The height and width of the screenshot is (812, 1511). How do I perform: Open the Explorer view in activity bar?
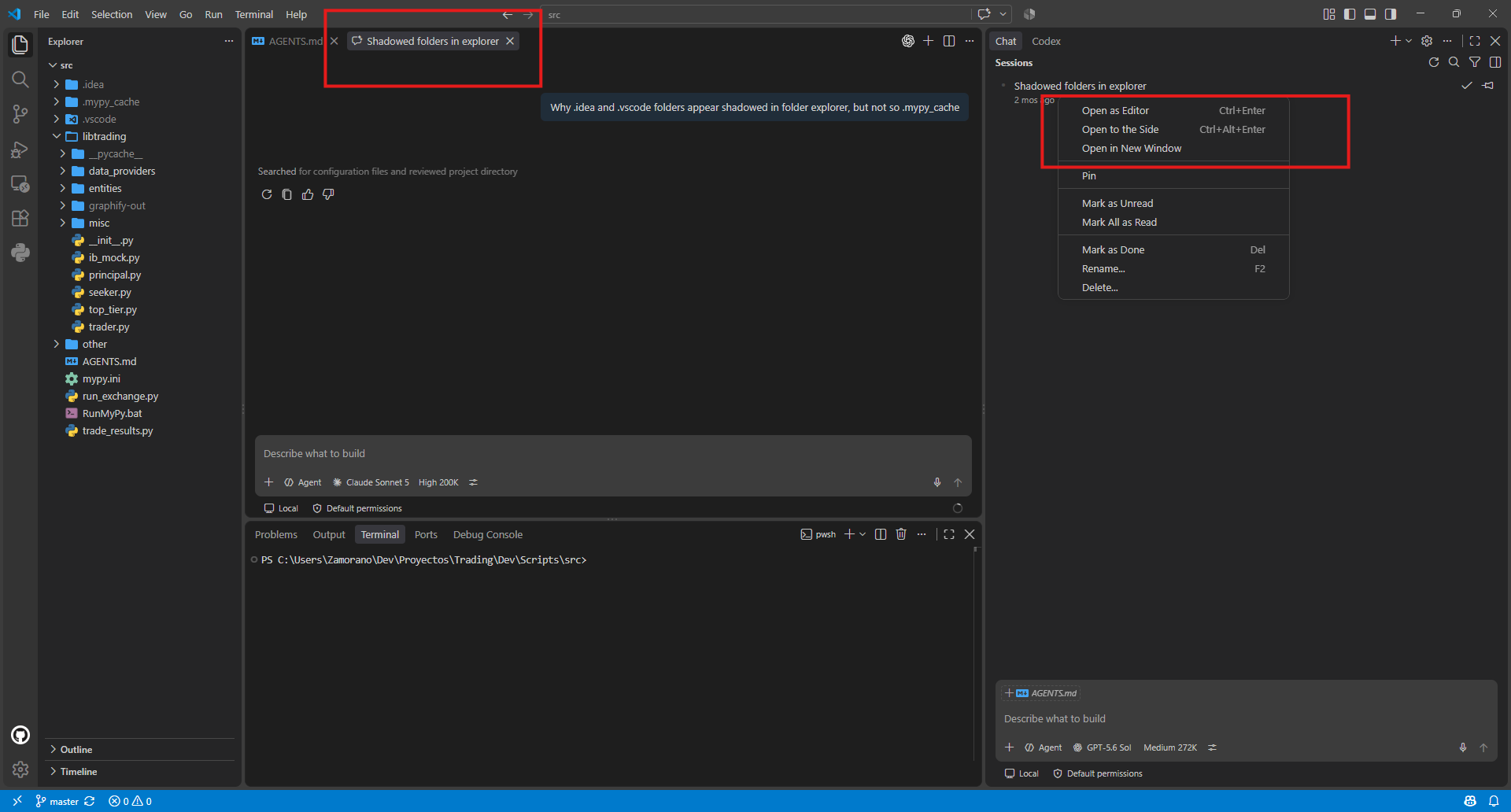pyautogui.click(x=20, y=45)
